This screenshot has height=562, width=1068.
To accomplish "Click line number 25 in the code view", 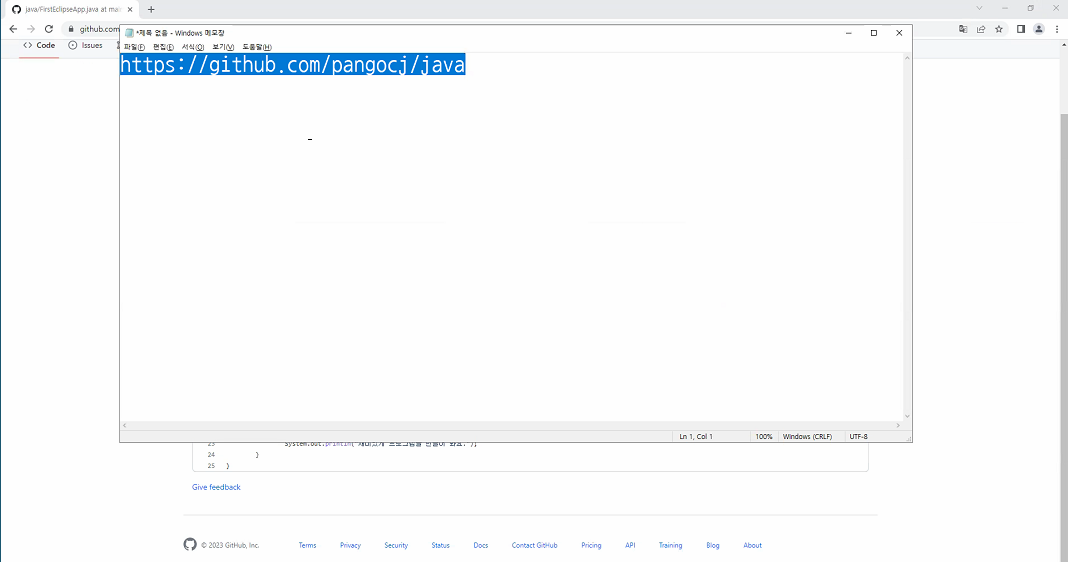I will [211, 466].
